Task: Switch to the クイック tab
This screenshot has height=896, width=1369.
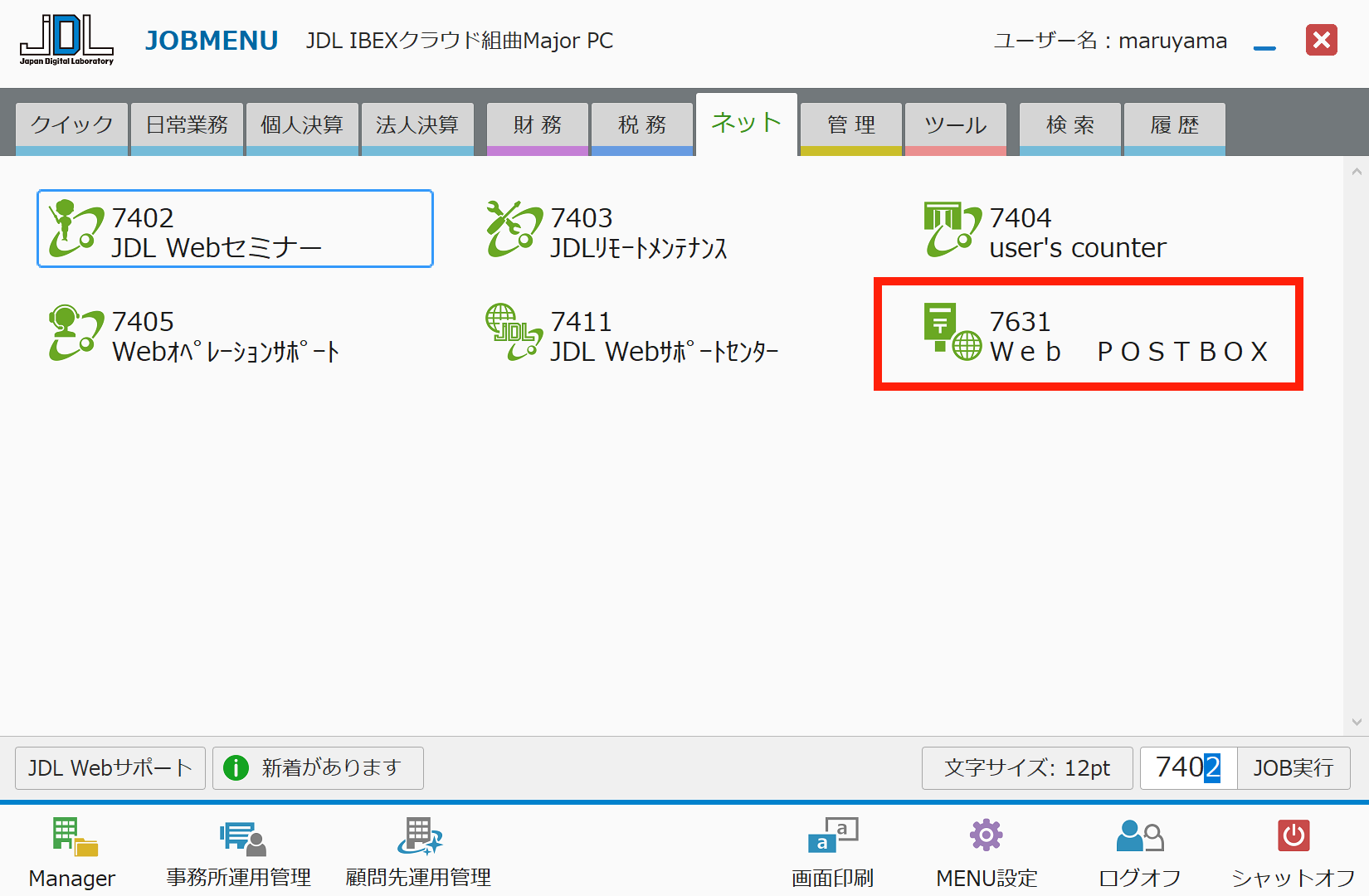Action: 72,128
